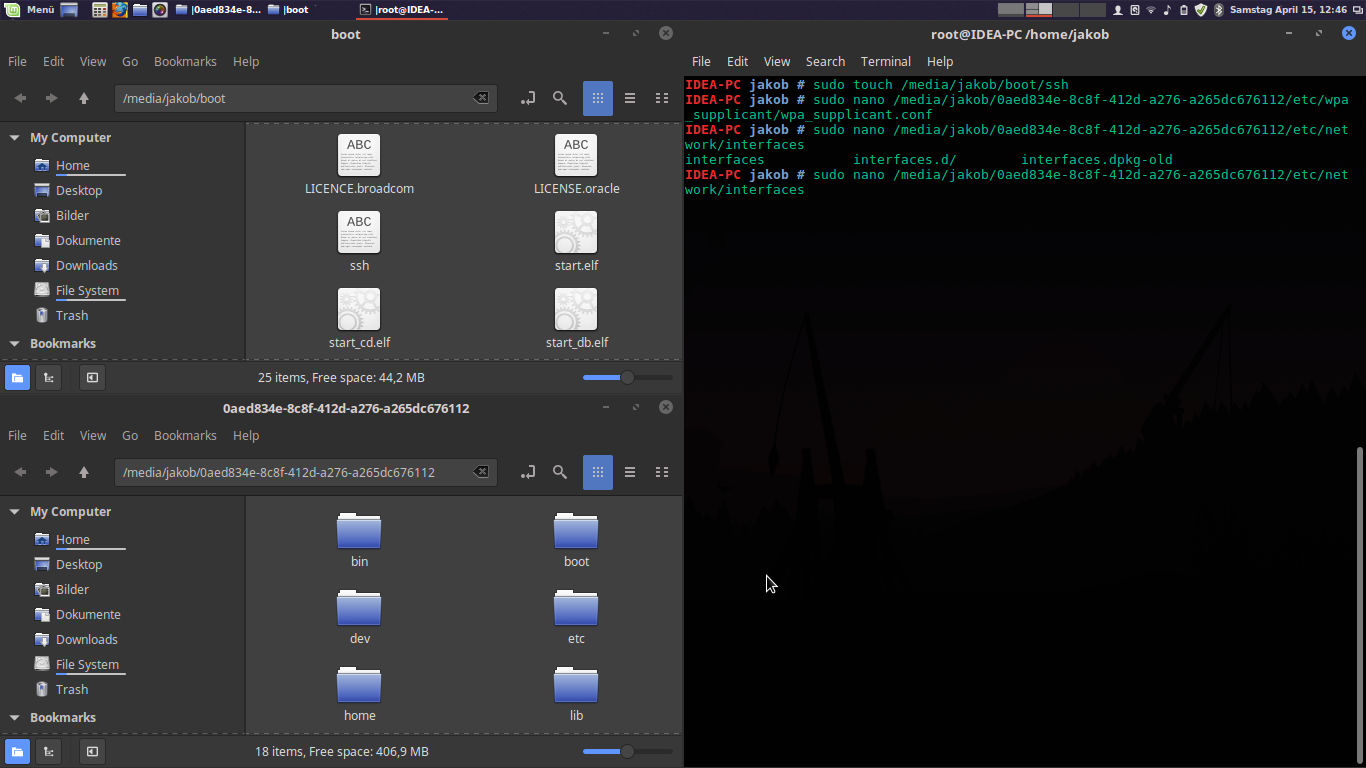Clear the /media/jakob/boot path field
The image size is (1366, 768).
480,98
